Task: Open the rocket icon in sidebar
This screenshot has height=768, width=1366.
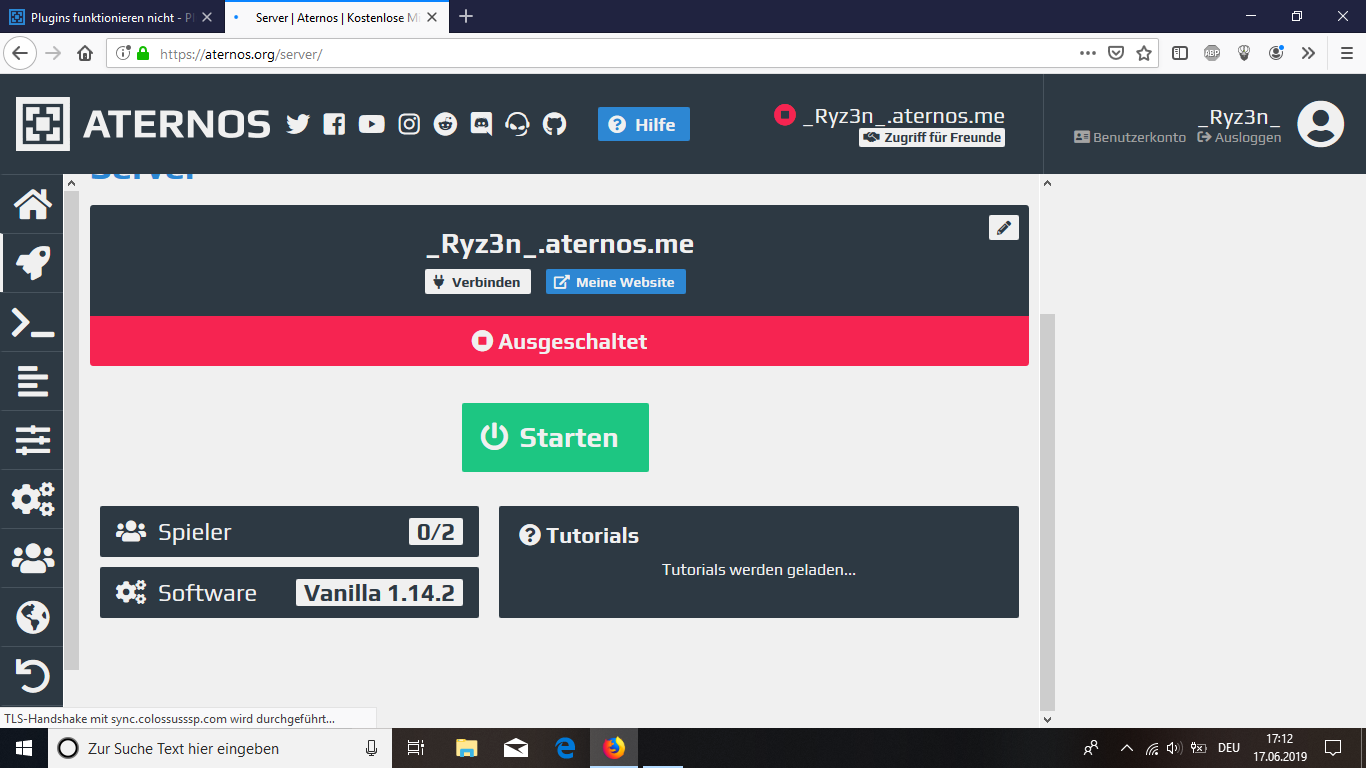Action: point(32,263)
